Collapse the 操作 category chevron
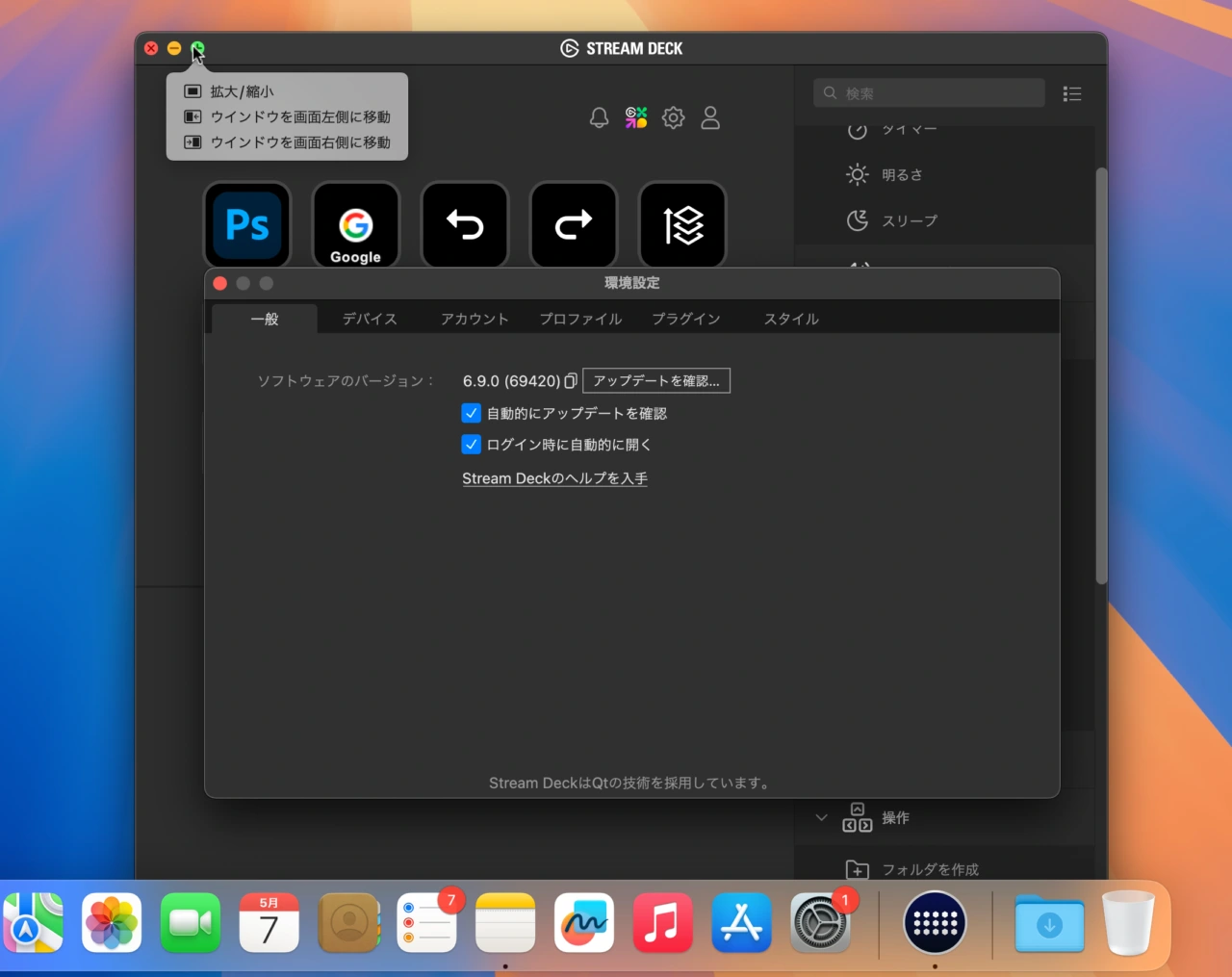1232x977 pixels. point(821,817)
